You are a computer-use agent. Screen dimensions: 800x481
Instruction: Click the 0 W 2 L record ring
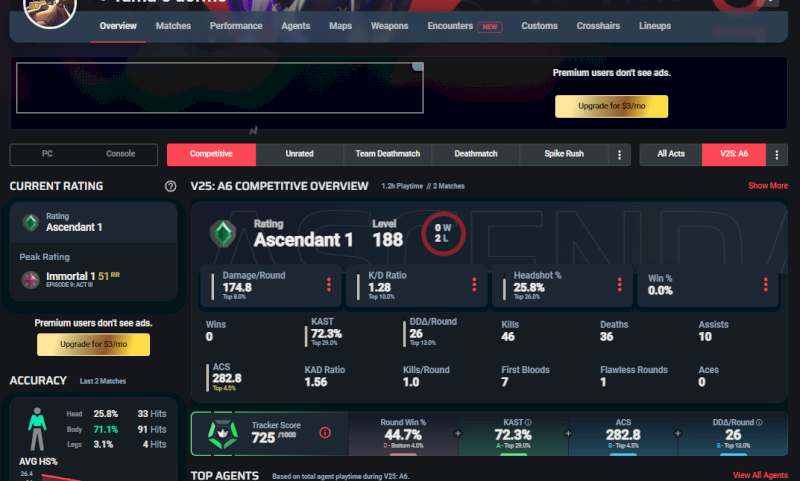[443, 234]
